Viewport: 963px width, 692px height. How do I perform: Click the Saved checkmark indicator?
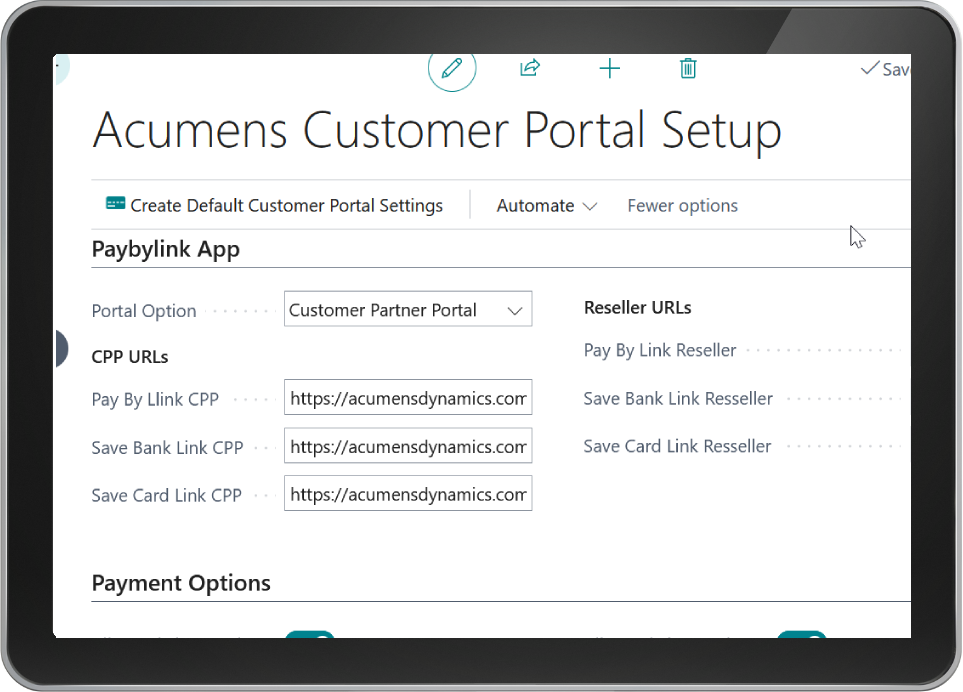pyautogui.click(x=885, y=69)
